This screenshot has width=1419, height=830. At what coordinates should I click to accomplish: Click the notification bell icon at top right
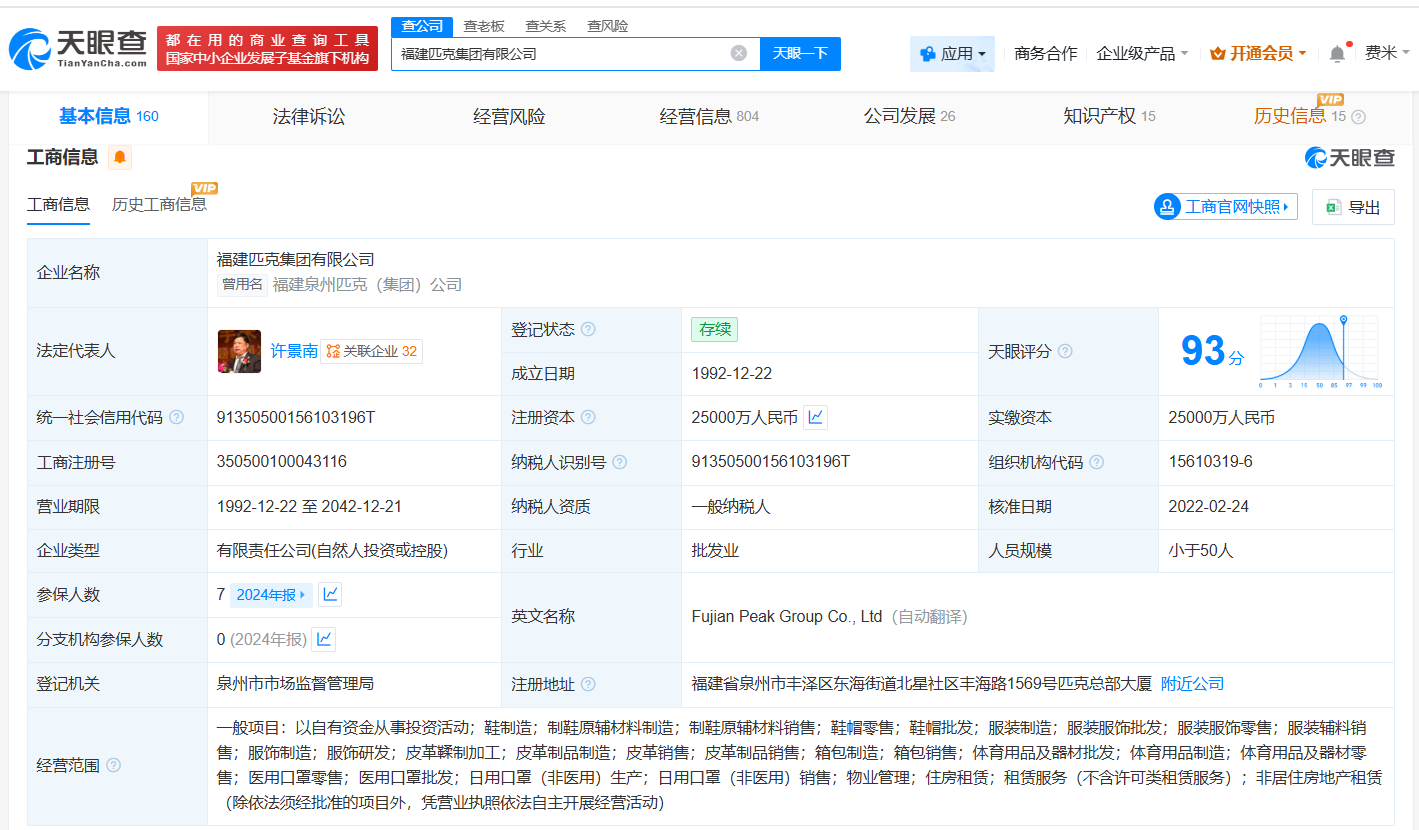1337,52
